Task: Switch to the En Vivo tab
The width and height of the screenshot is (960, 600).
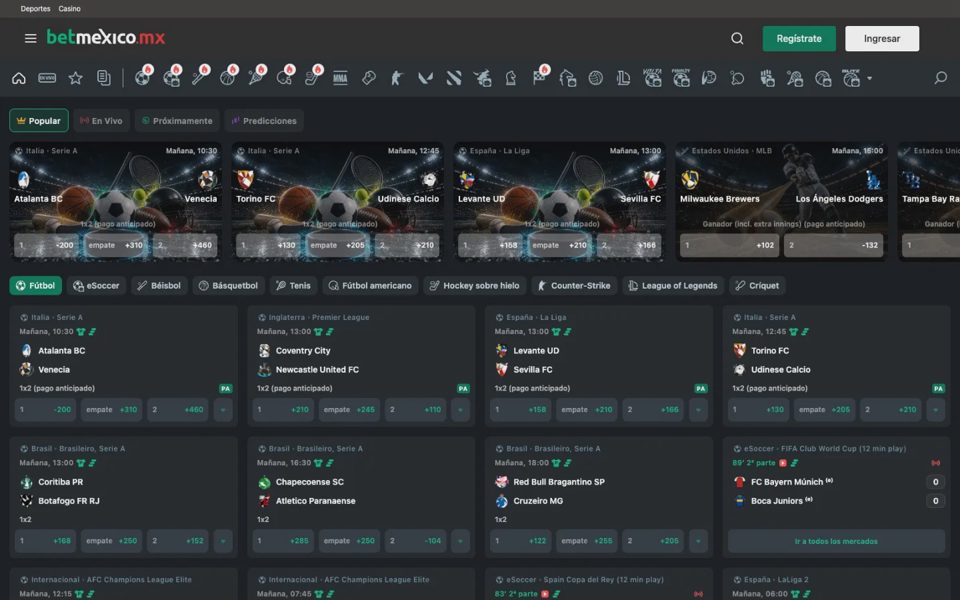Action: pyautogui.click(x=102, y=121)
